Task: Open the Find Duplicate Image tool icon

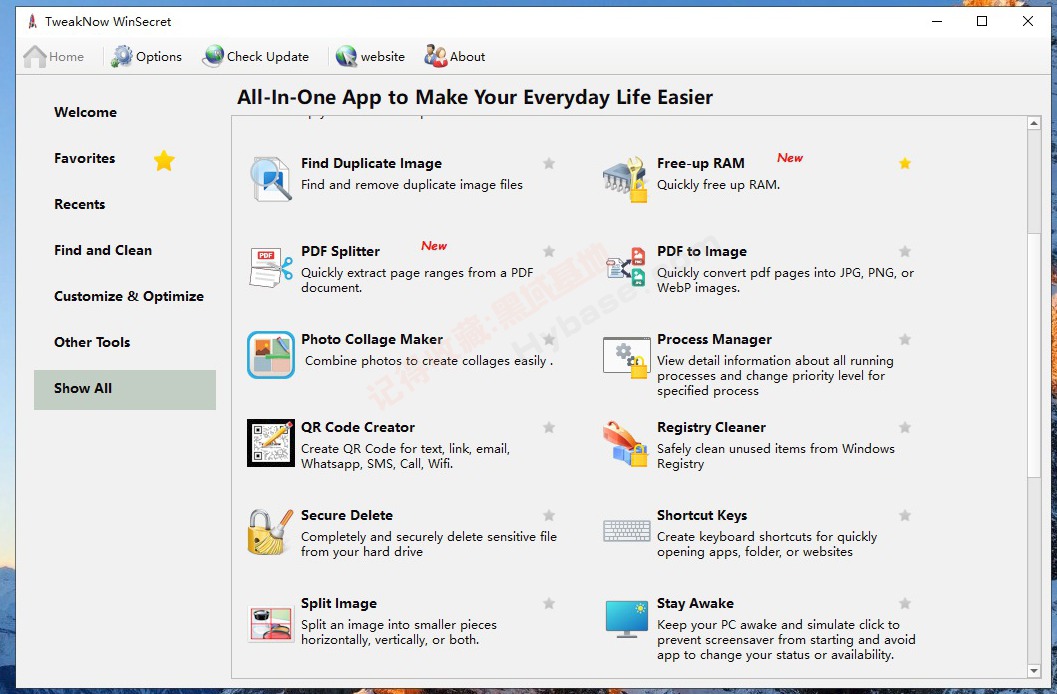Action: tap(271, 179)
